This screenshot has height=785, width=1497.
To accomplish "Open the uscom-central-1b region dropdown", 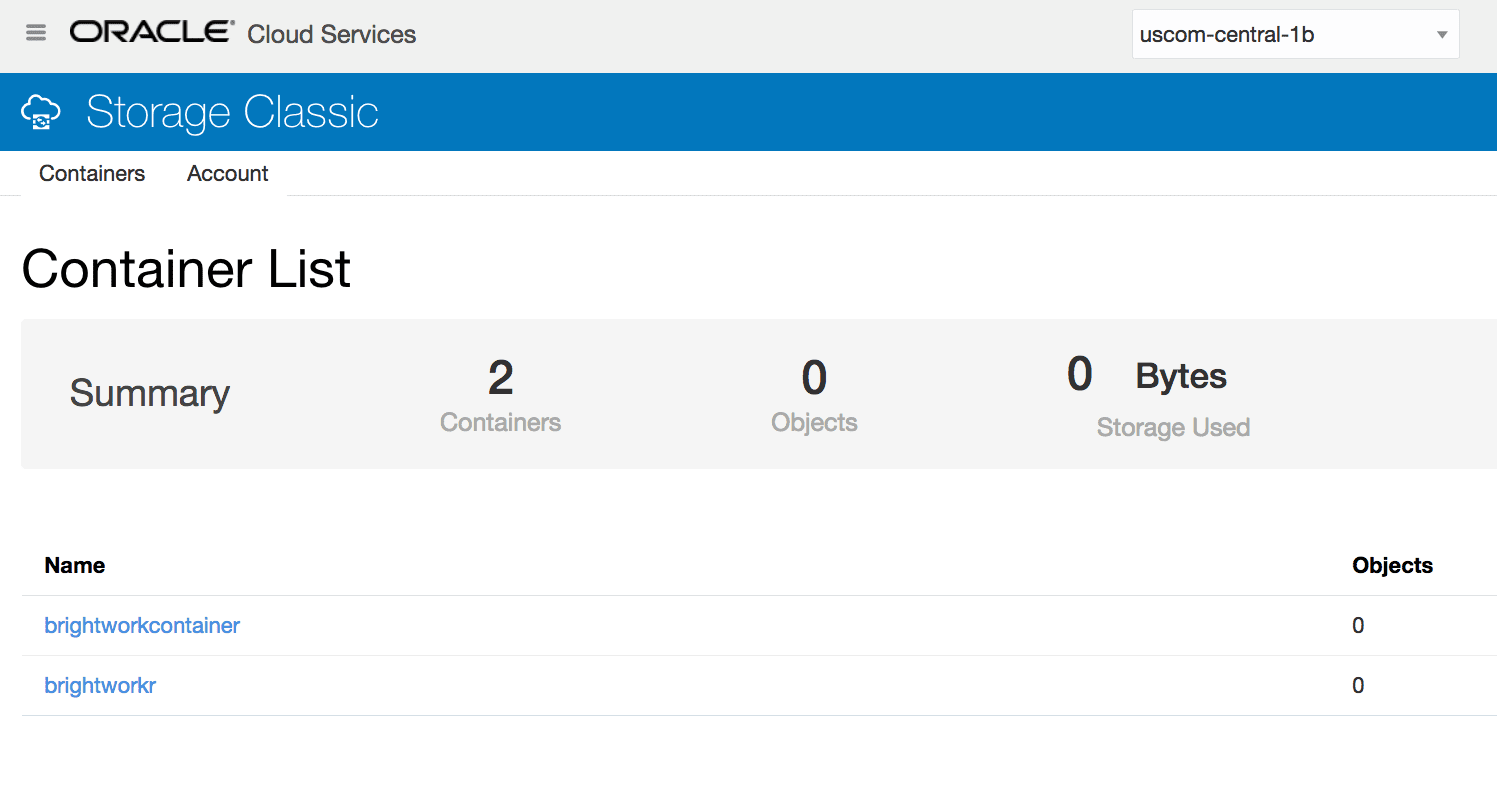I will (1295, 35).
